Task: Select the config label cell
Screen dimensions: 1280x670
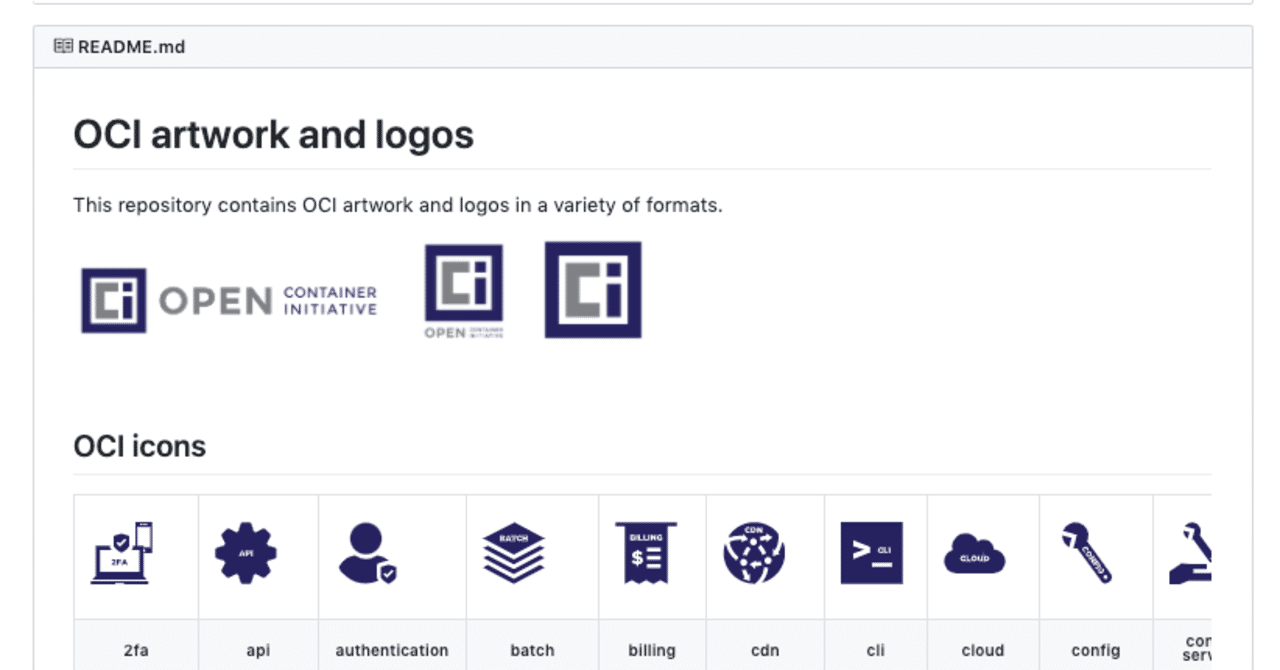Action: tap(1095, 650)
